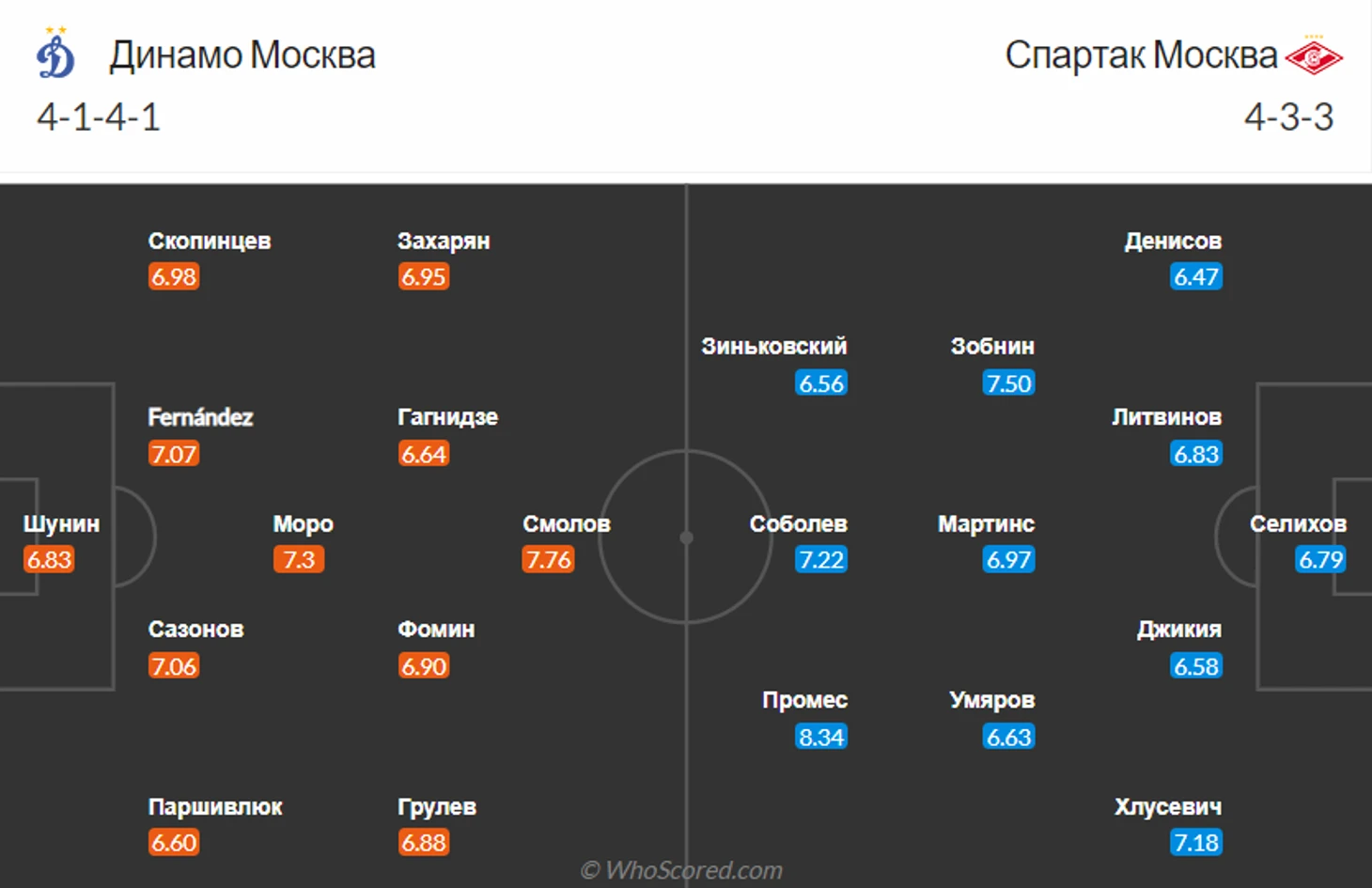Click the 4-3-3 formation label
1372x888 pixels.
click(1289, 117)
